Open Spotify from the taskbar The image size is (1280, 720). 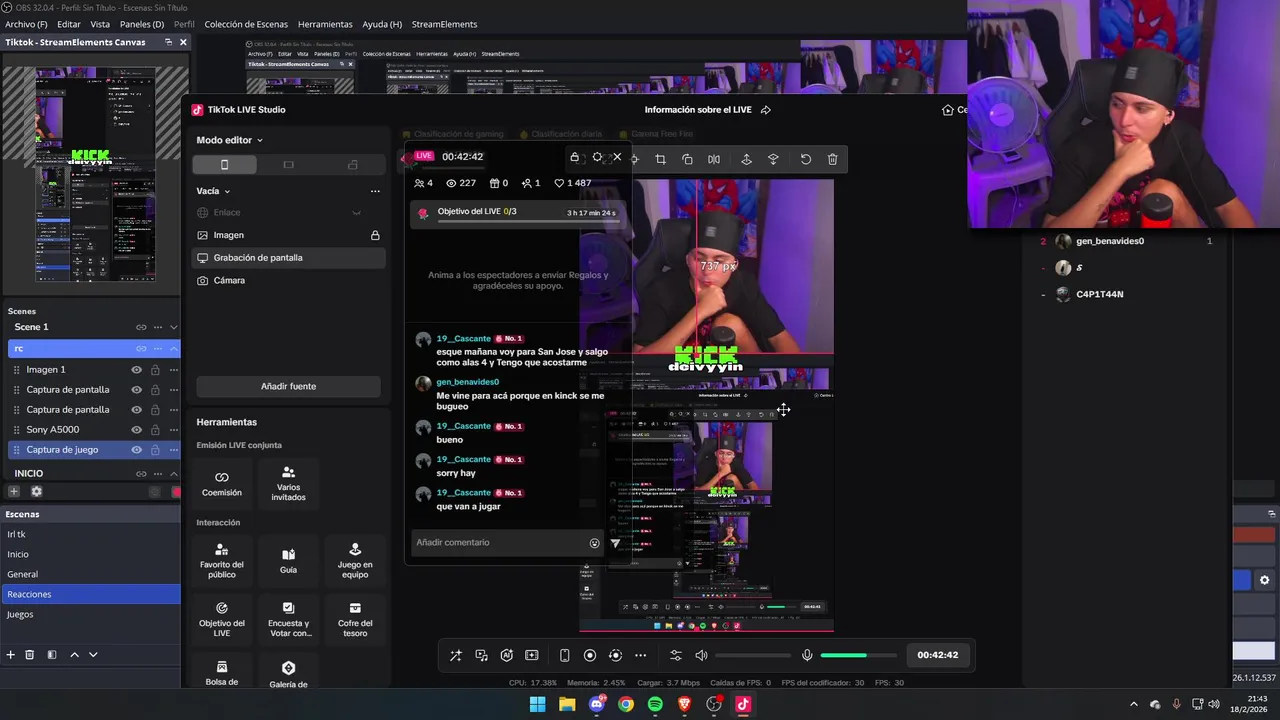click(x=655, y=704)
